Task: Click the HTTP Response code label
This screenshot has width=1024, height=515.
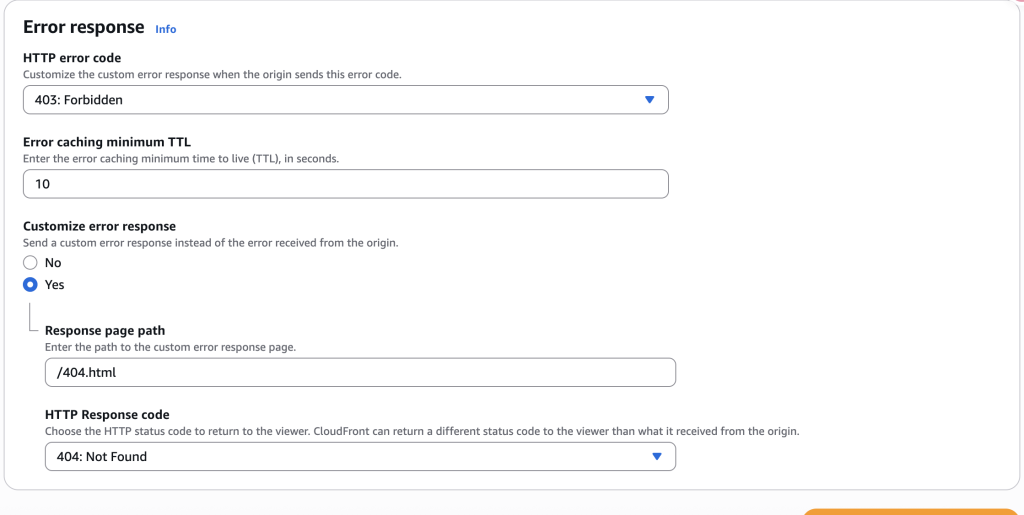Action: point(107,414)
